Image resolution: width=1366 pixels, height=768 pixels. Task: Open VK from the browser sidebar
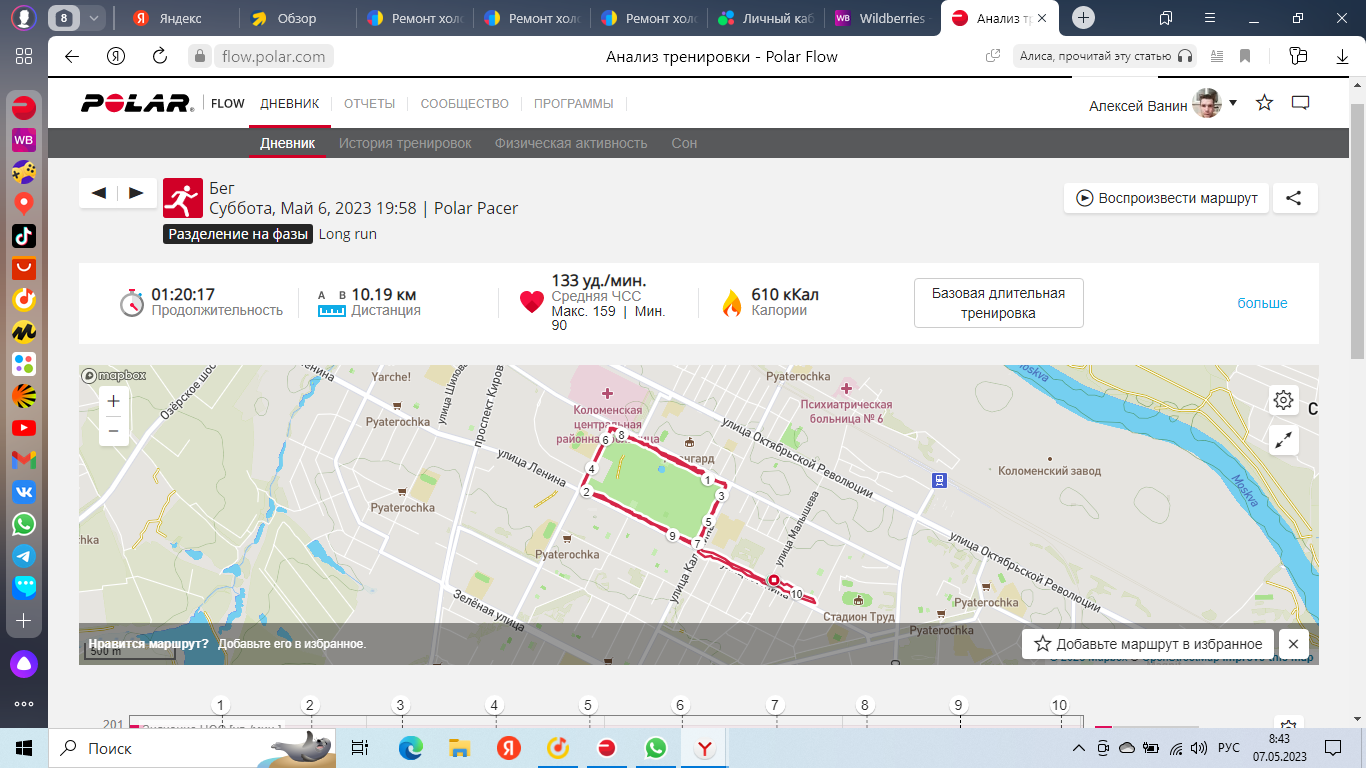coord(24,491)
